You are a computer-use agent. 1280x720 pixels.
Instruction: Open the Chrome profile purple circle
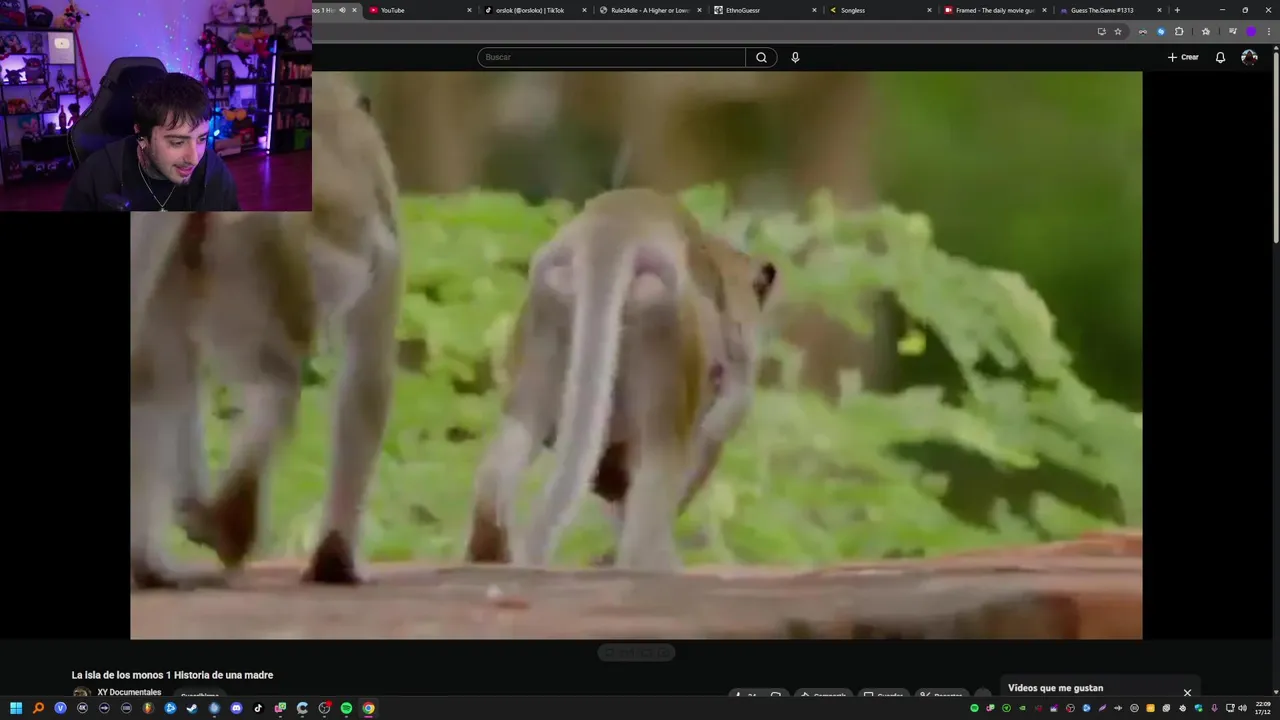[x=1251, y=31]
